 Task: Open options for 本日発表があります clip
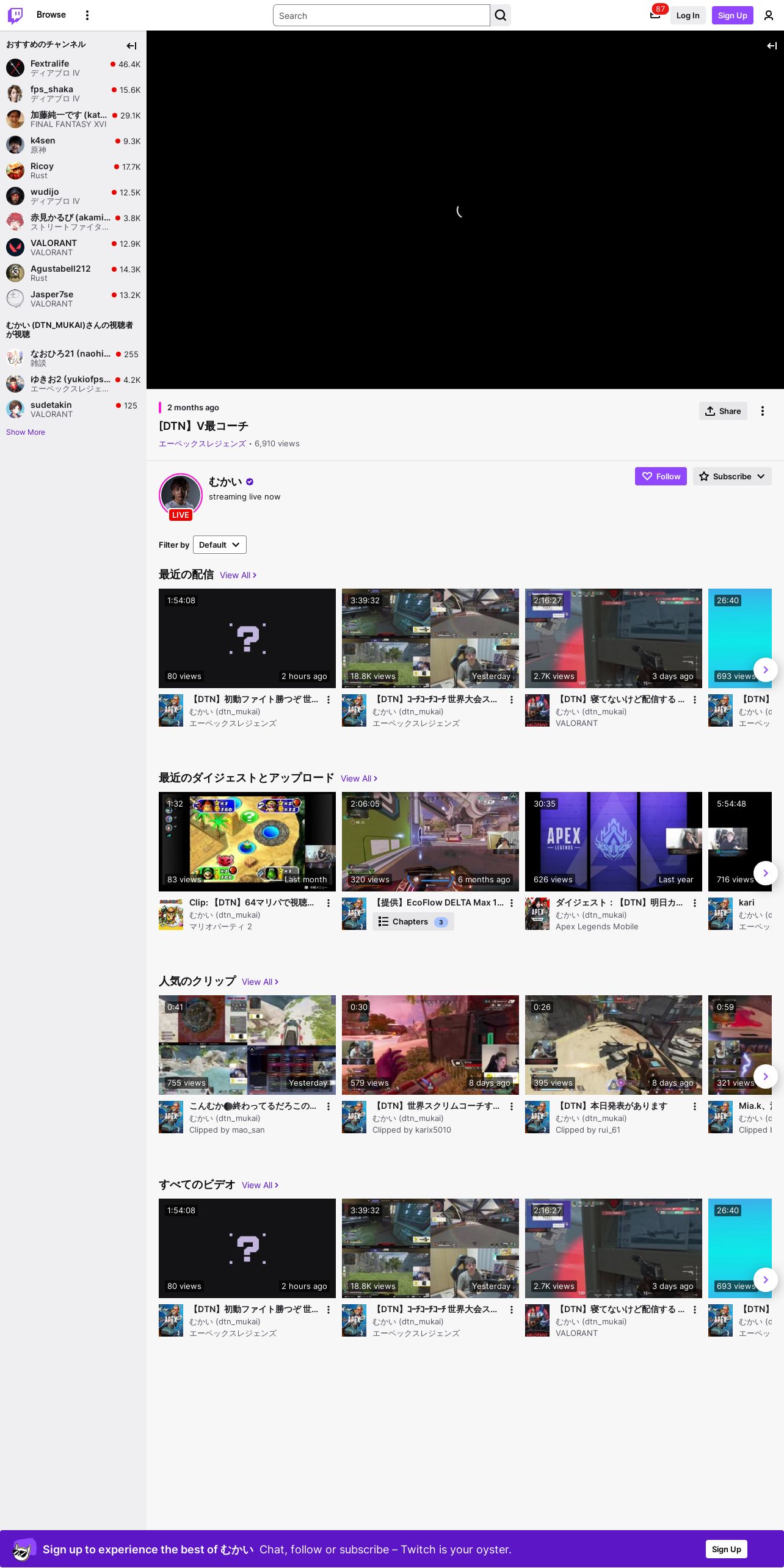coord(695,1106)
